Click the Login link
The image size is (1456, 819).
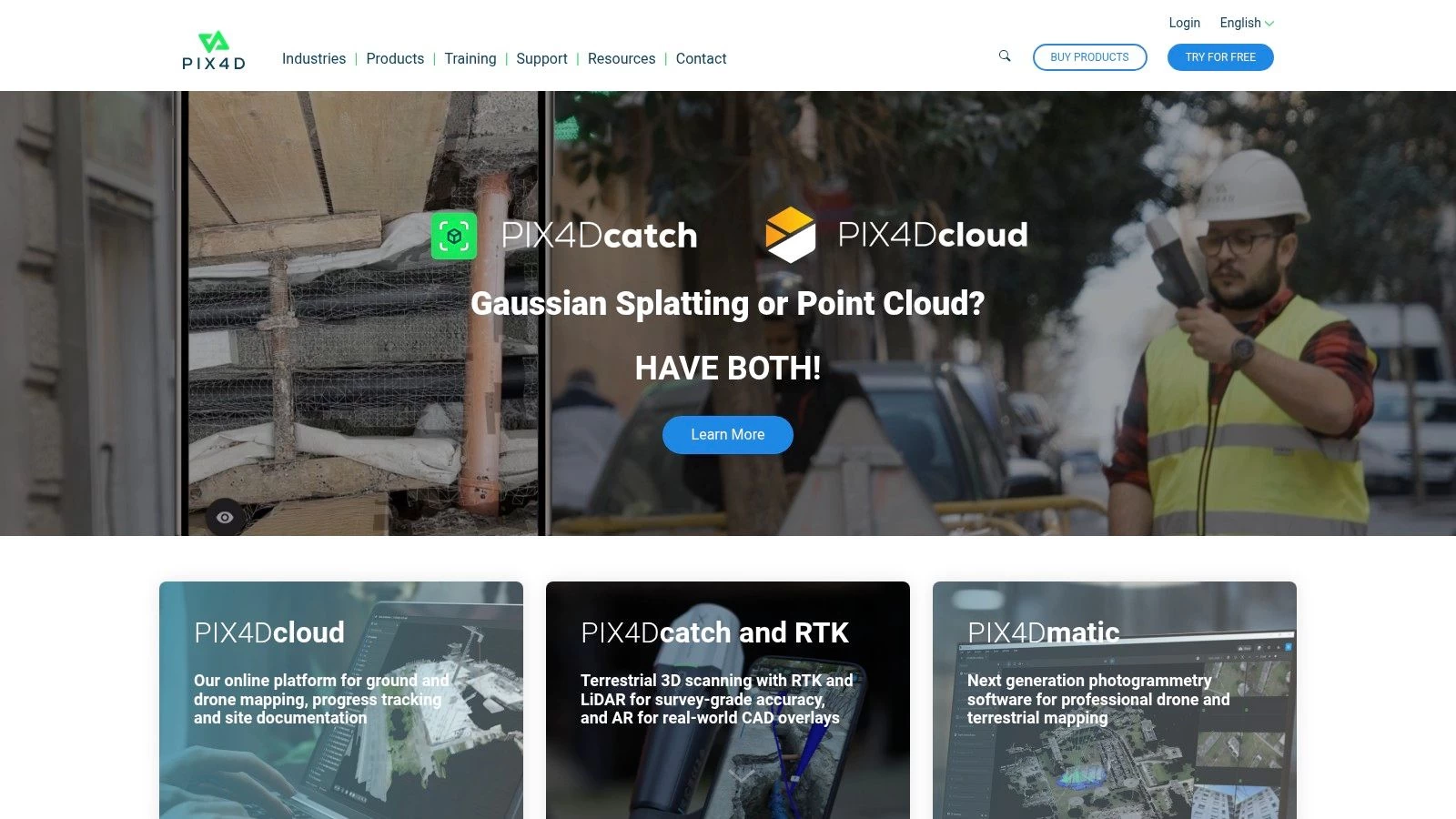pos(1184,23)
